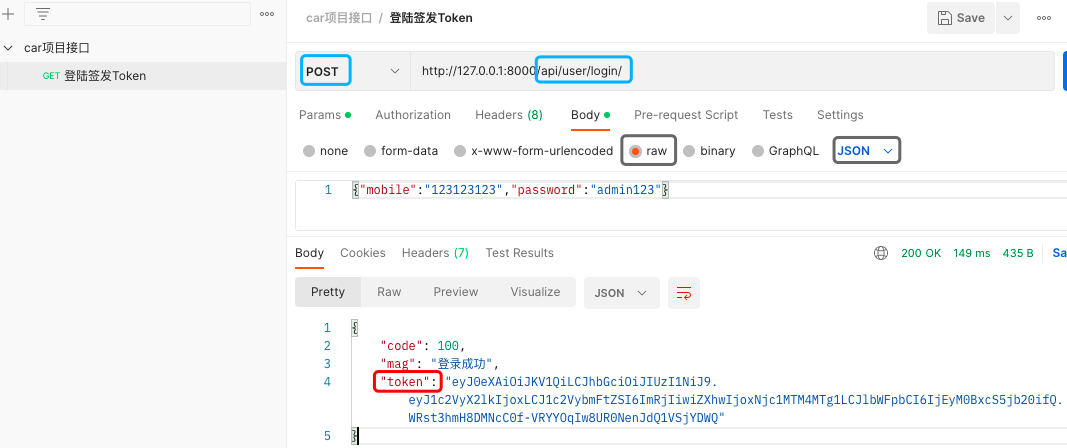
Task: Open the request header more-options menu
Action: click(1044, 18)
